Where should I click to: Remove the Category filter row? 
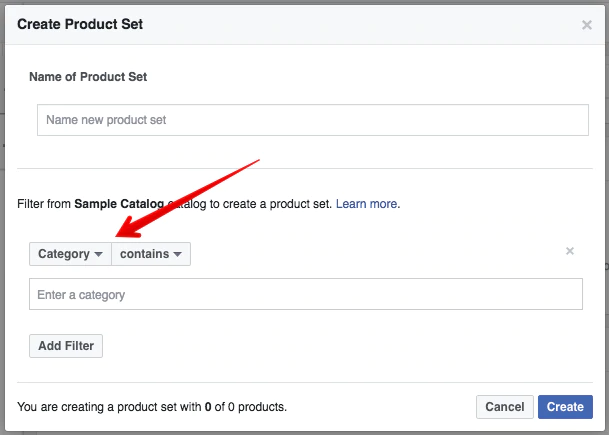[570, 251]
